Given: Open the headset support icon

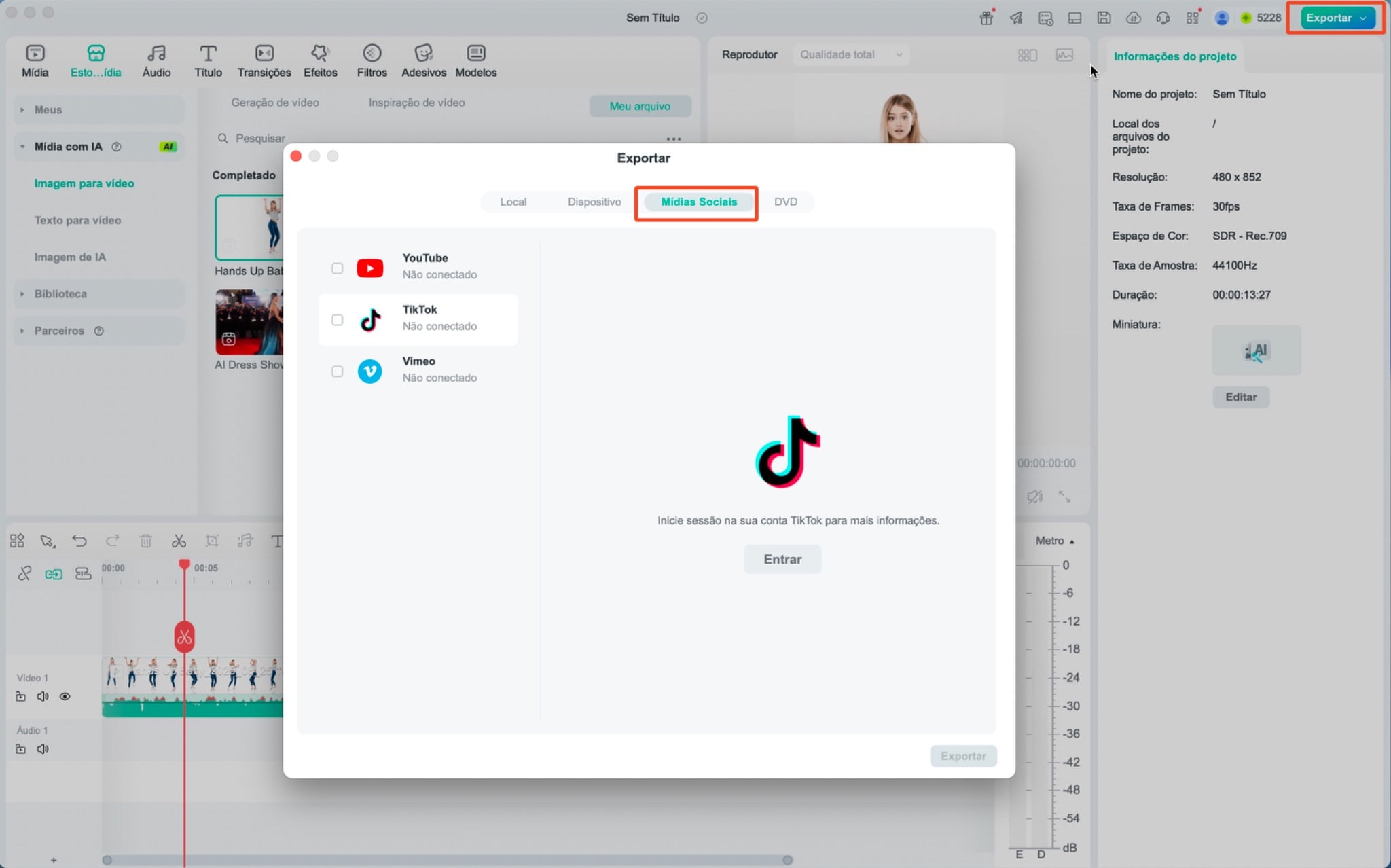Looking at the screenshot, I should pyautogui.click(x=1163, y=18).
